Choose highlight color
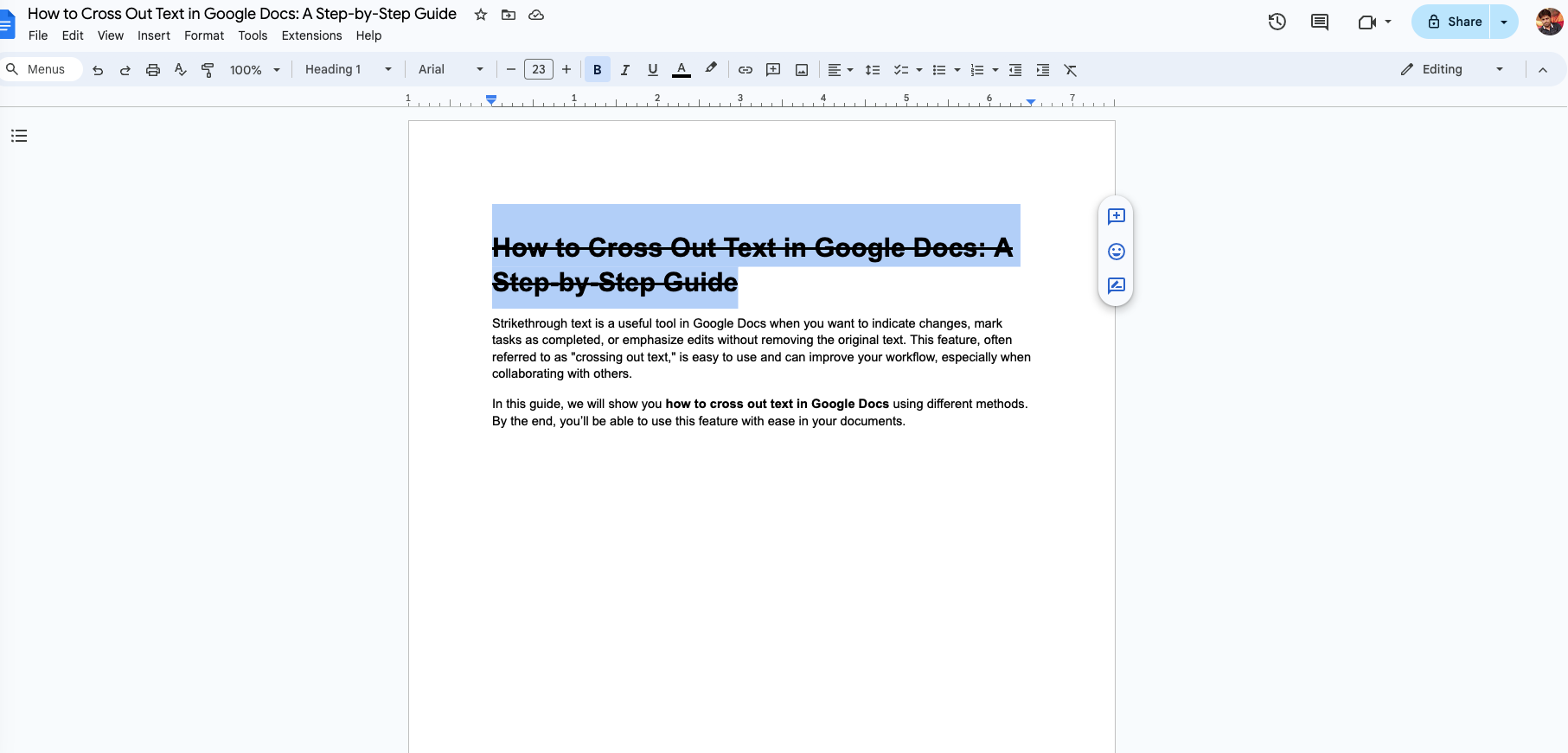 click(711, 69)
